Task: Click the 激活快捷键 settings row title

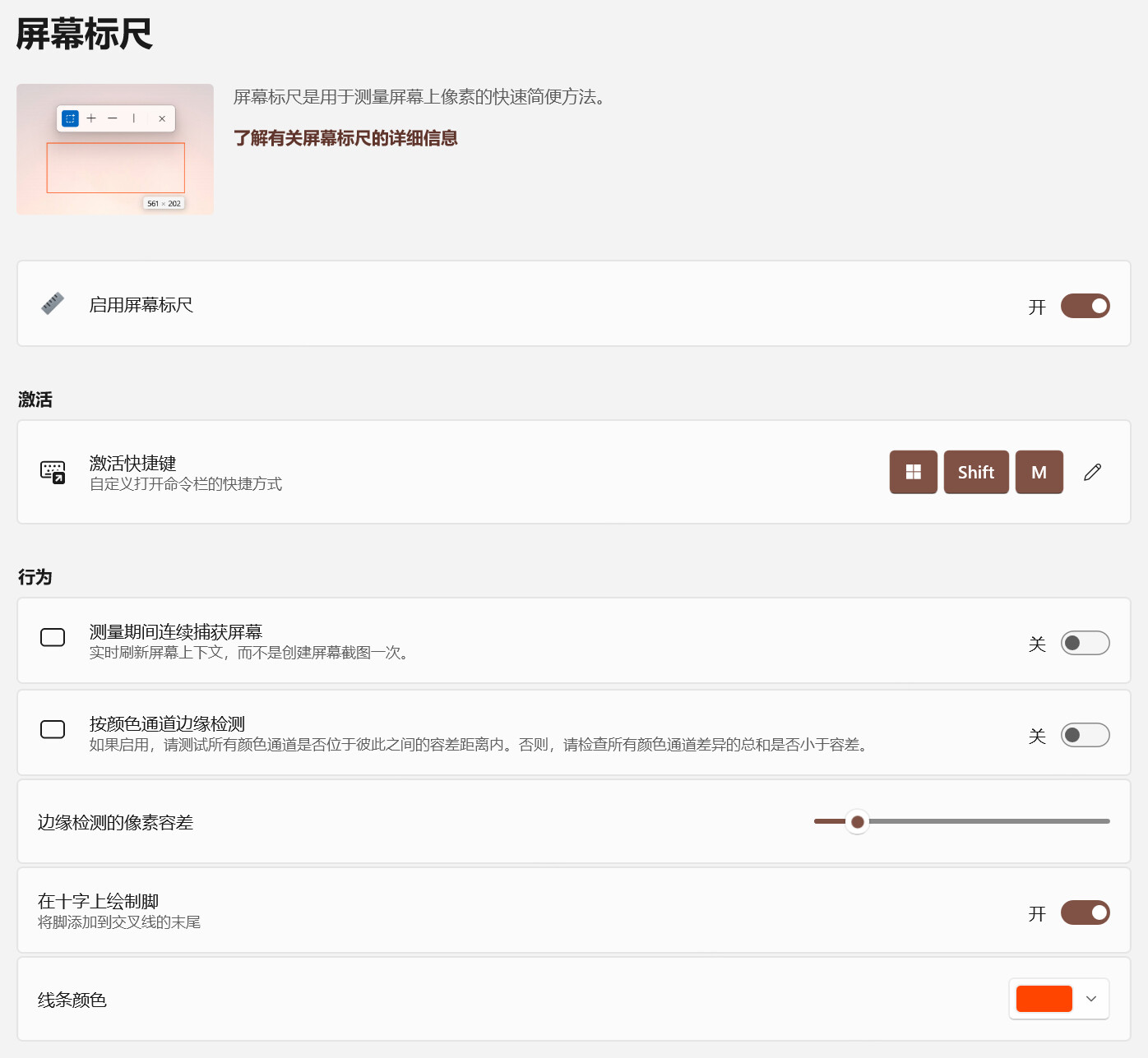Action: pos(132,463)
